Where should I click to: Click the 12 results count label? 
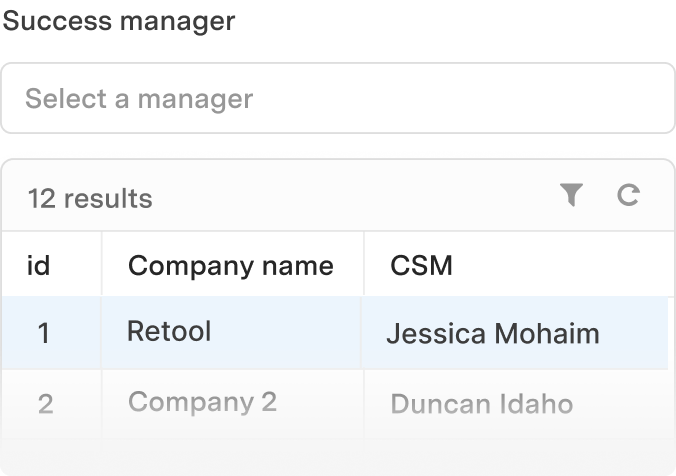tap(90, 198)
